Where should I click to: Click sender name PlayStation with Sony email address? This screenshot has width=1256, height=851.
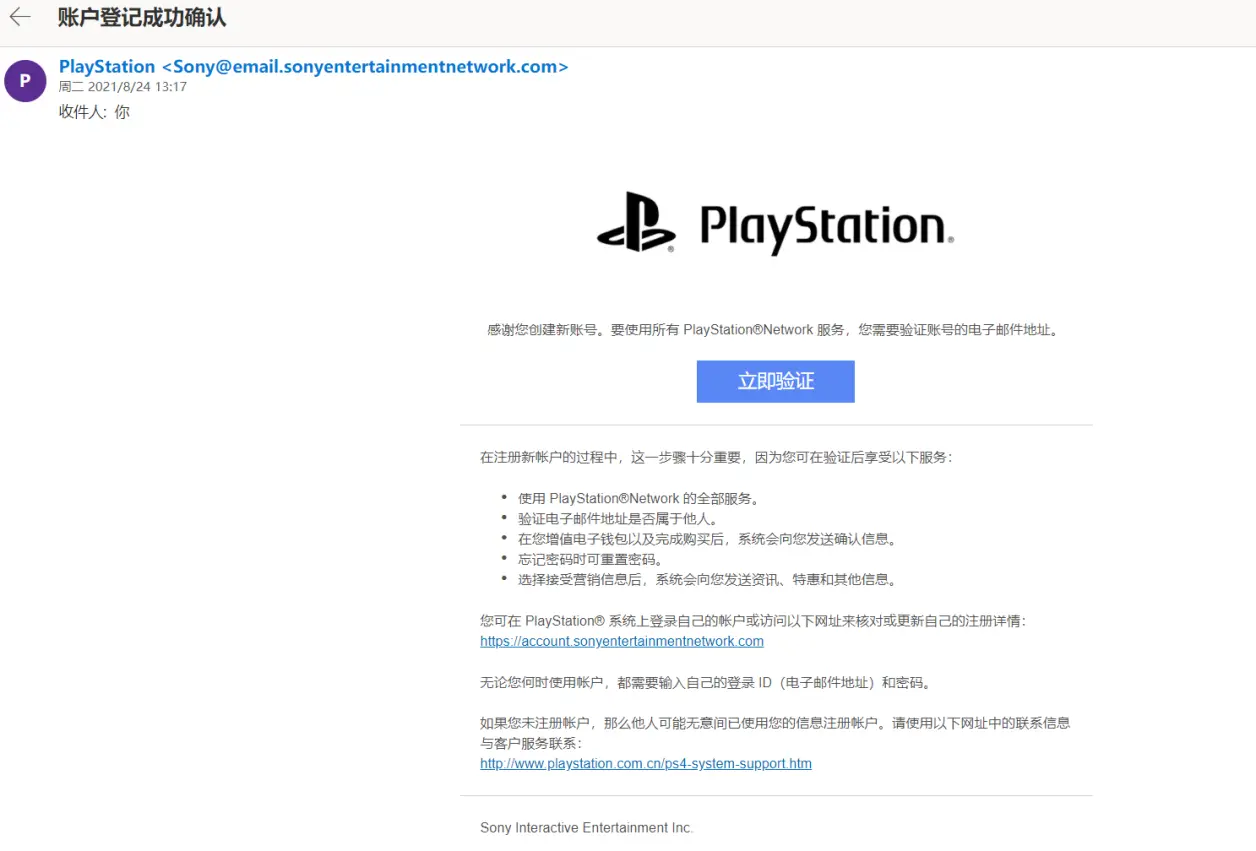(x=313, y=67)
